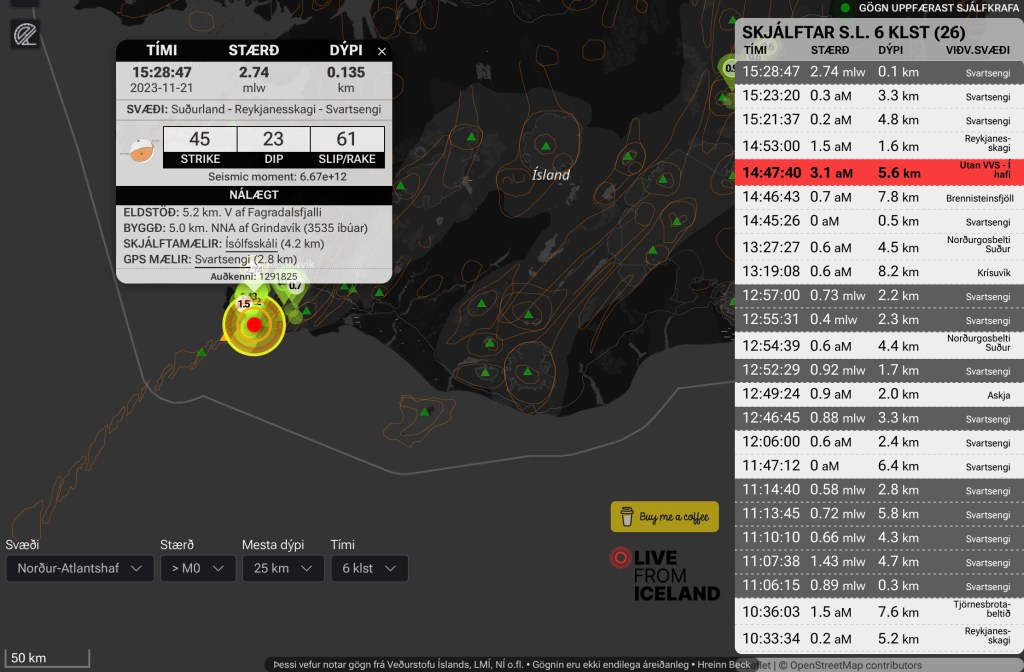1024x672 pixels.
Task: Click the focal mechanism beachball icon
Action: click(141, 149)
